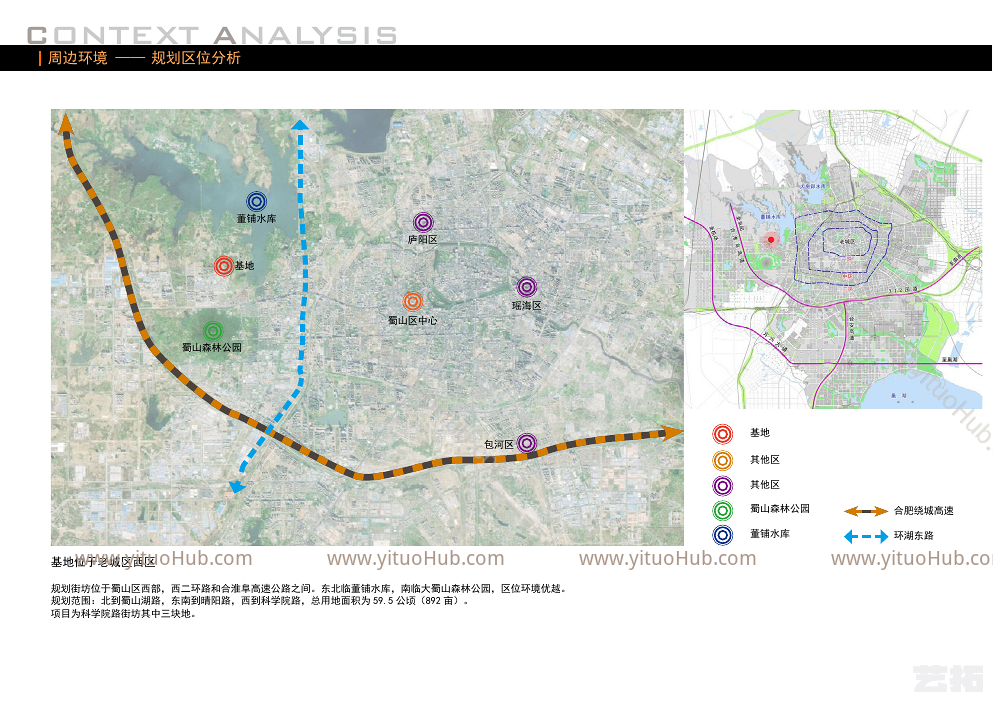Screen dimensions: 993x702
Task: Click the red circle icon beside 基地 in the legend
Action: (x=723, y=434)
